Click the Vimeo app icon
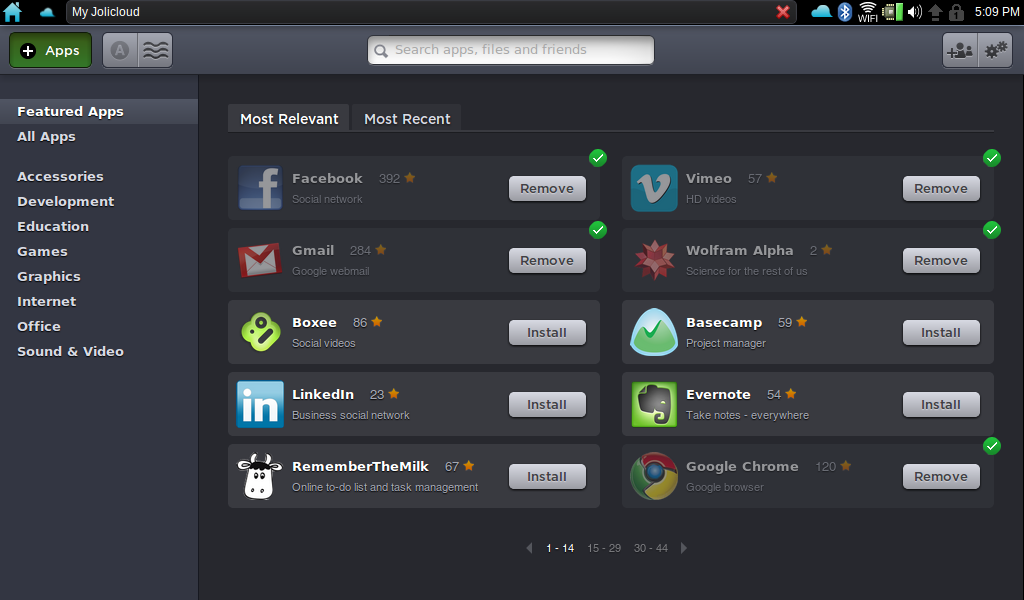The width and height of the screenshot is (1024, 600). tap(654, 188)
